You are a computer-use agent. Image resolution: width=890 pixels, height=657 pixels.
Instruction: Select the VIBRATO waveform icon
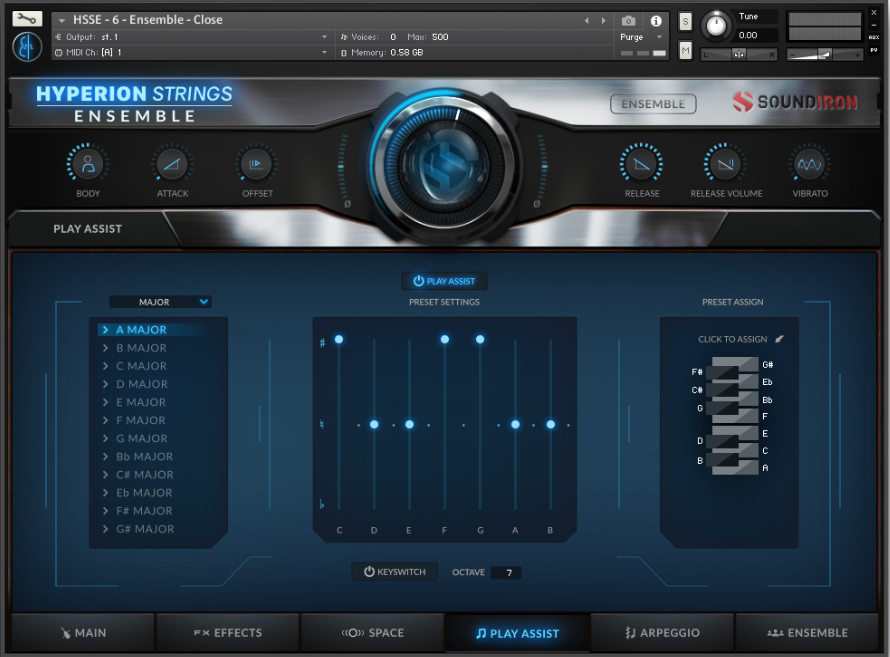click(x=809, y=164)
